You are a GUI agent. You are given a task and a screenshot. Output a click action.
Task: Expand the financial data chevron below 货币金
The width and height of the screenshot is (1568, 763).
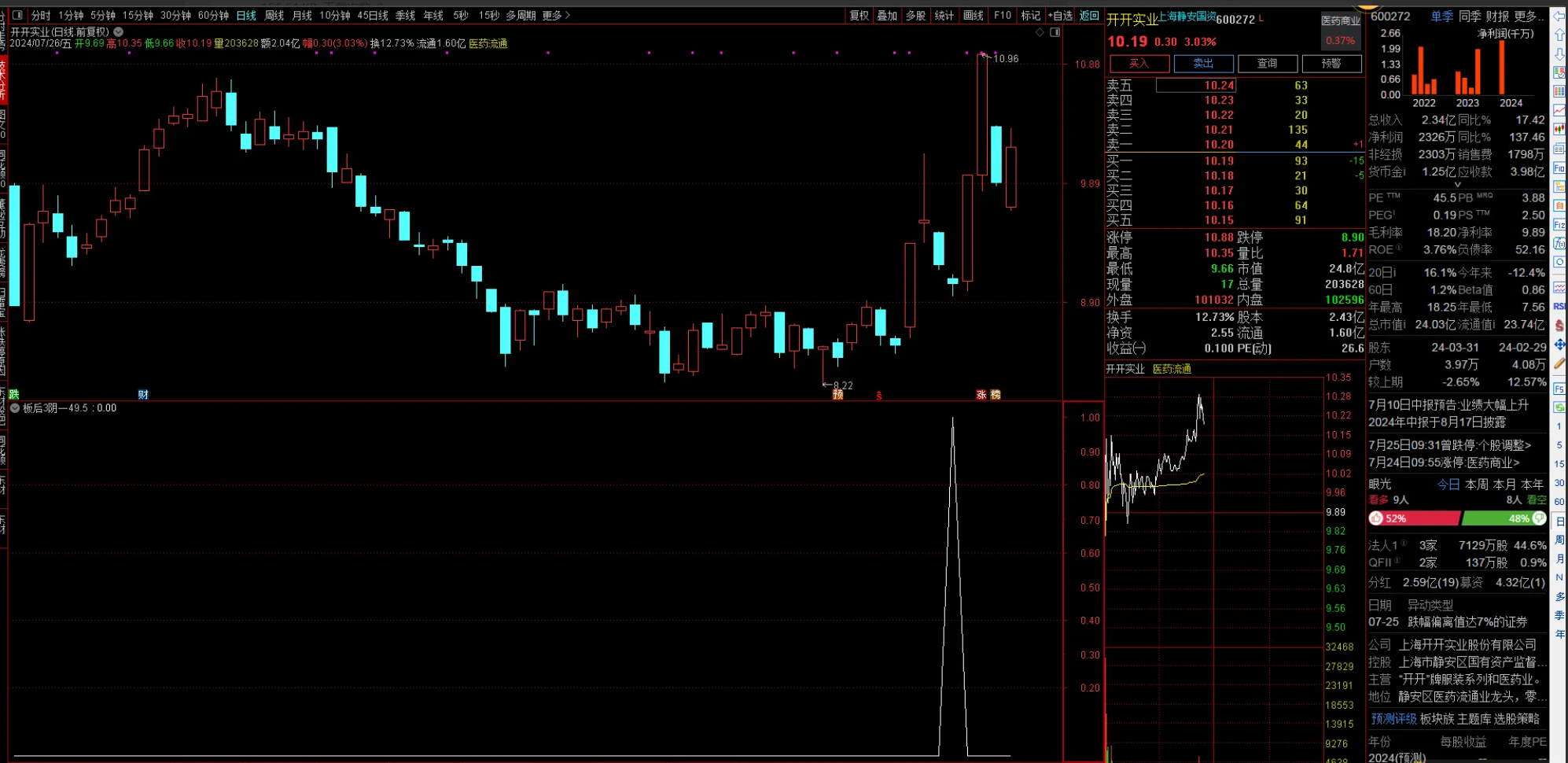pos(1457,185)
